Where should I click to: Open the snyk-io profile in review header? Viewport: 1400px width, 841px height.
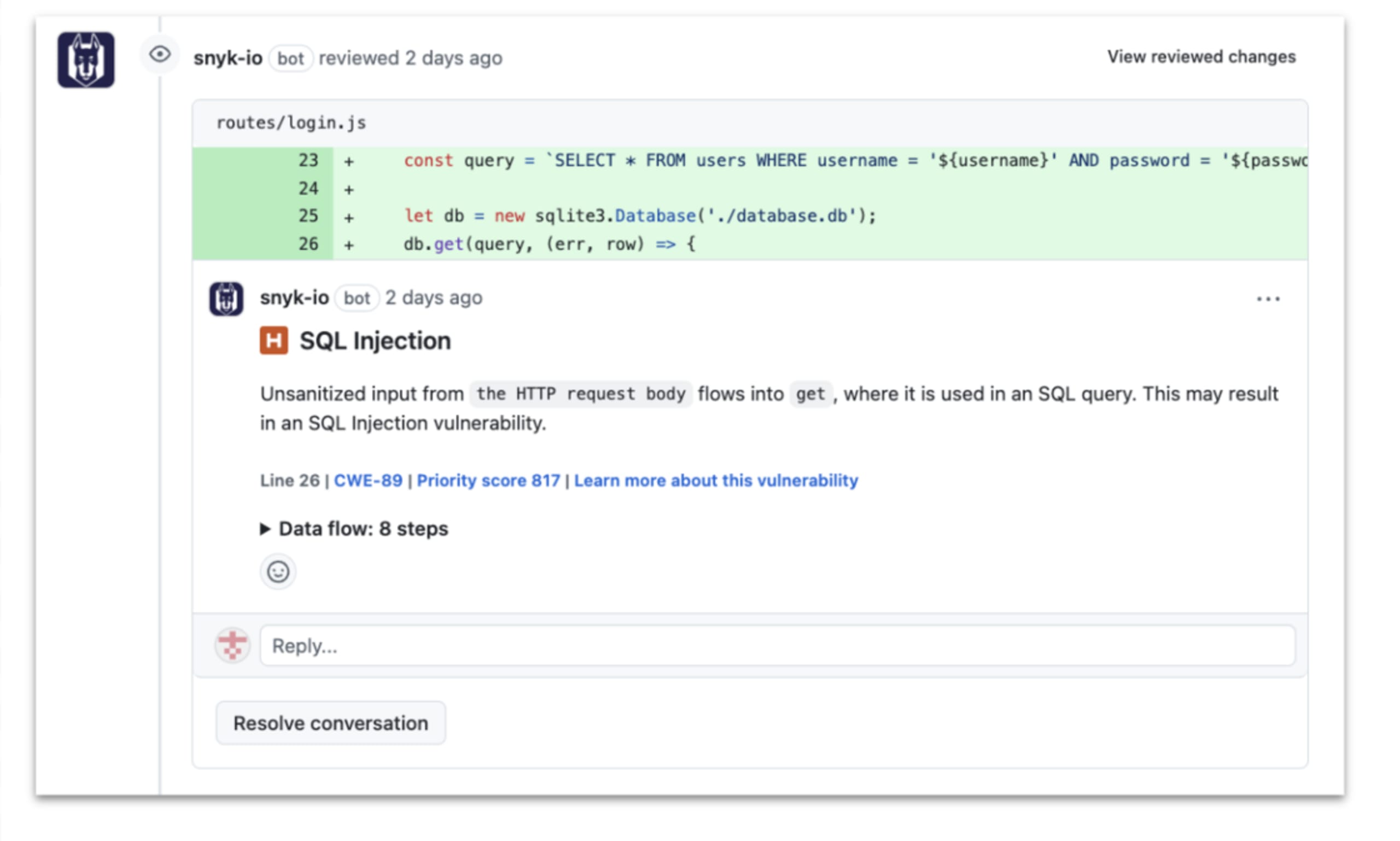[x=228, y=58]
